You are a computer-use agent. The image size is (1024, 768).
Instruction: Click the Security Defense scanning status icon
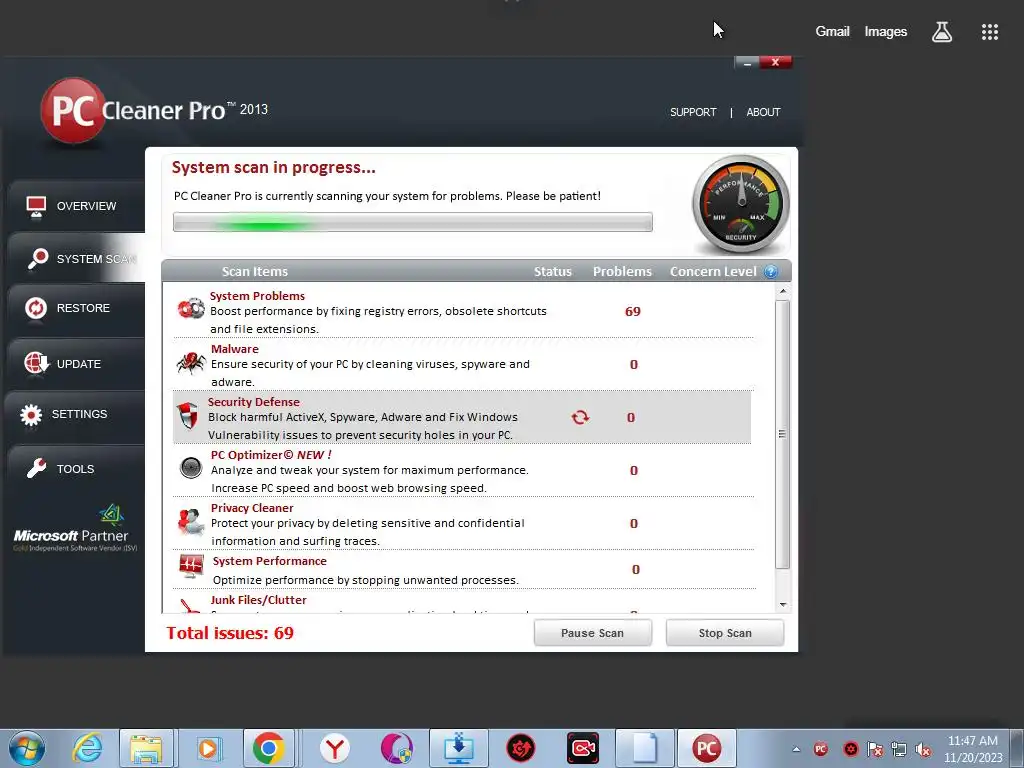coord(580,417)
